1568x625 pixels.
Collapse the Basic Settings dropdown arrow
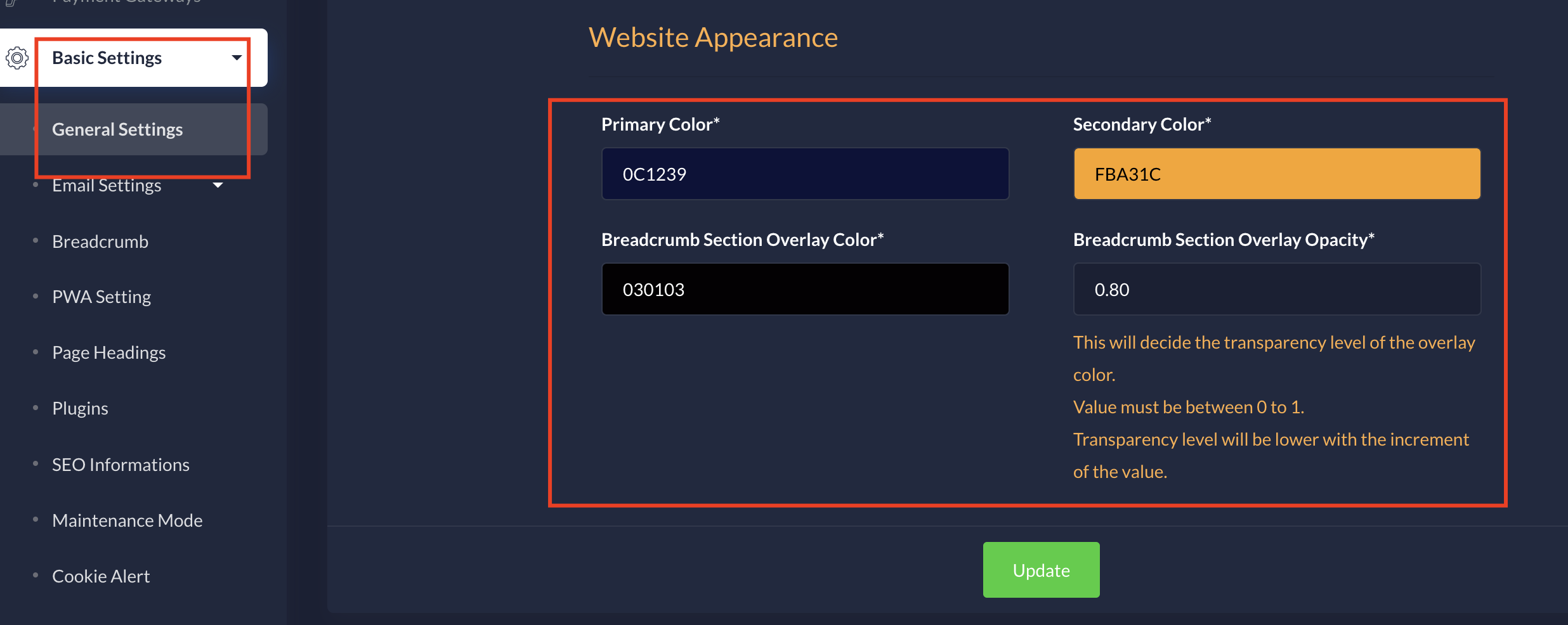237,58
